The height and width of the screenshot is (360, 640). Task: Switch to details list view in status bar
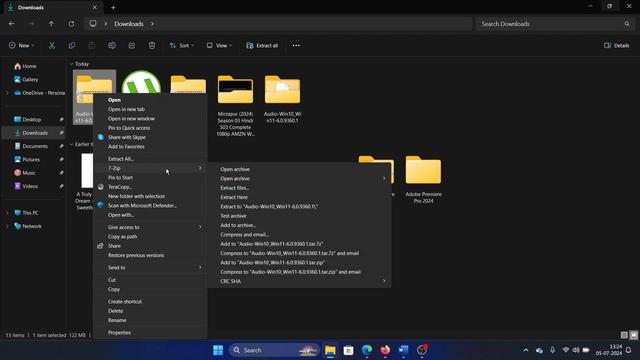(x=624, y=335)
